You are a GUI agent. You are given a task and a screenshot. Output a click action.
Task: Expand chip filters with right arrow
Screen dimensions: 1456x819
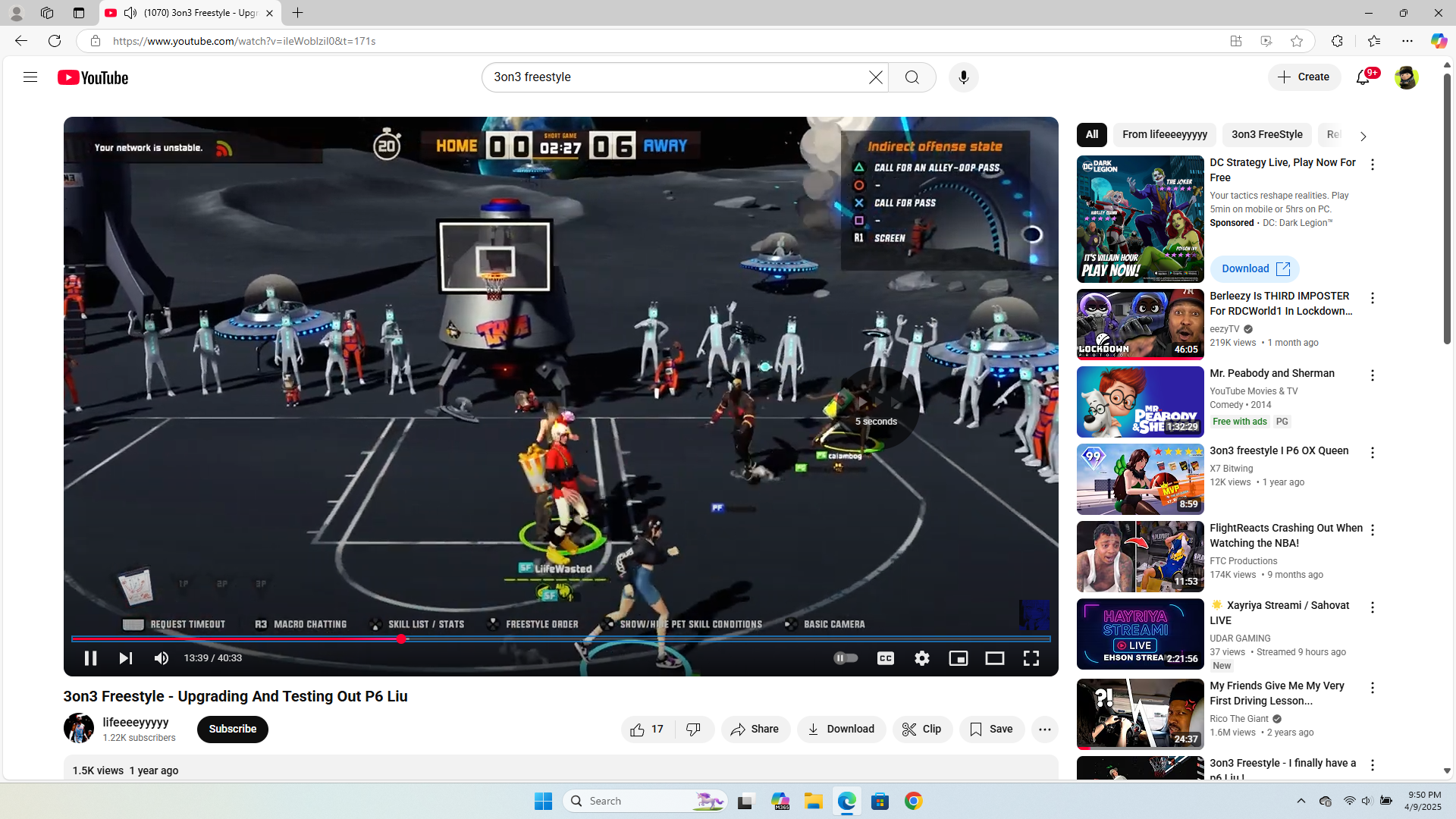pyautogui.click(x=1363, y=136)
